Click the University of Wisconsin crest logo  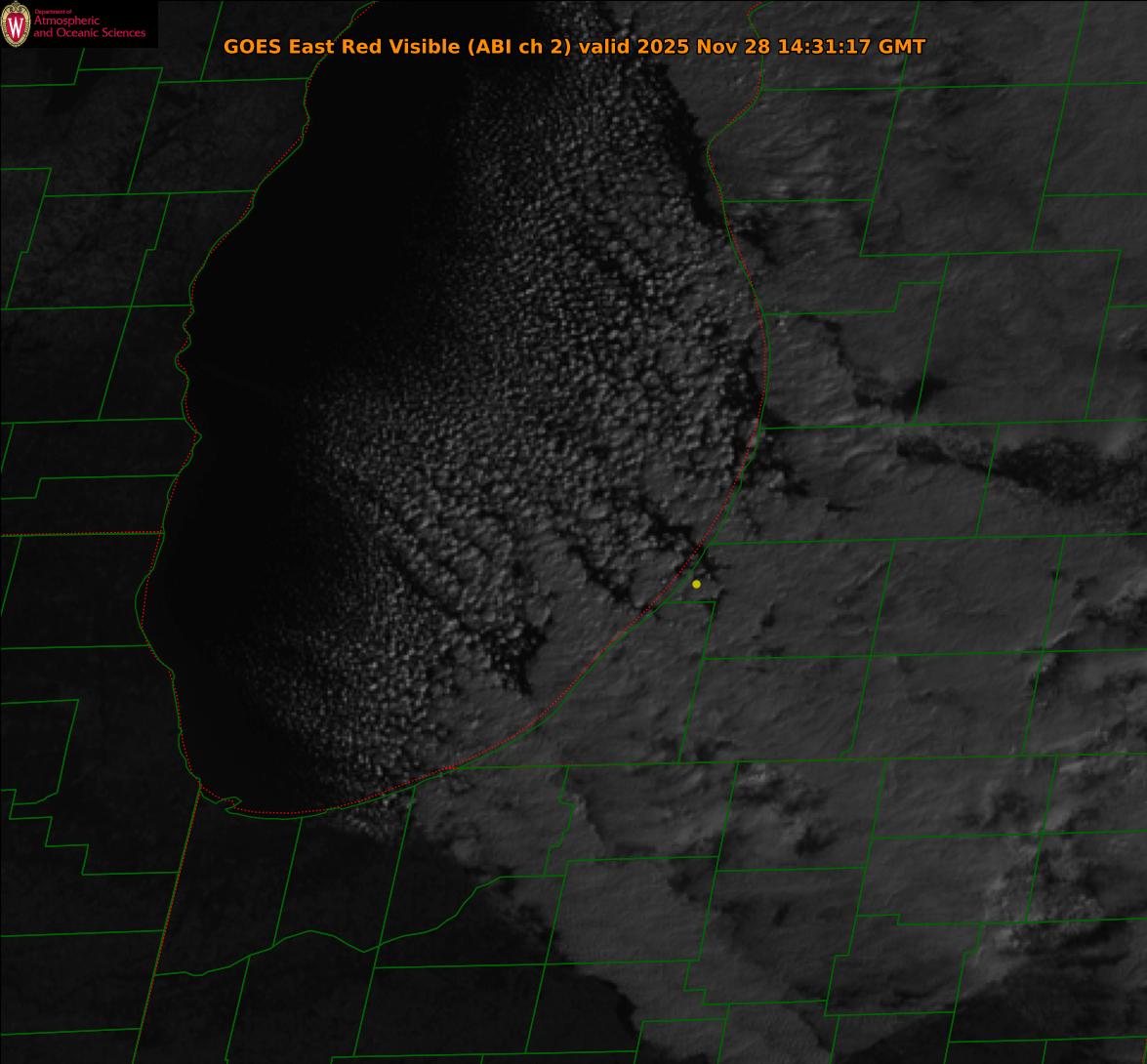click(16, 24)
